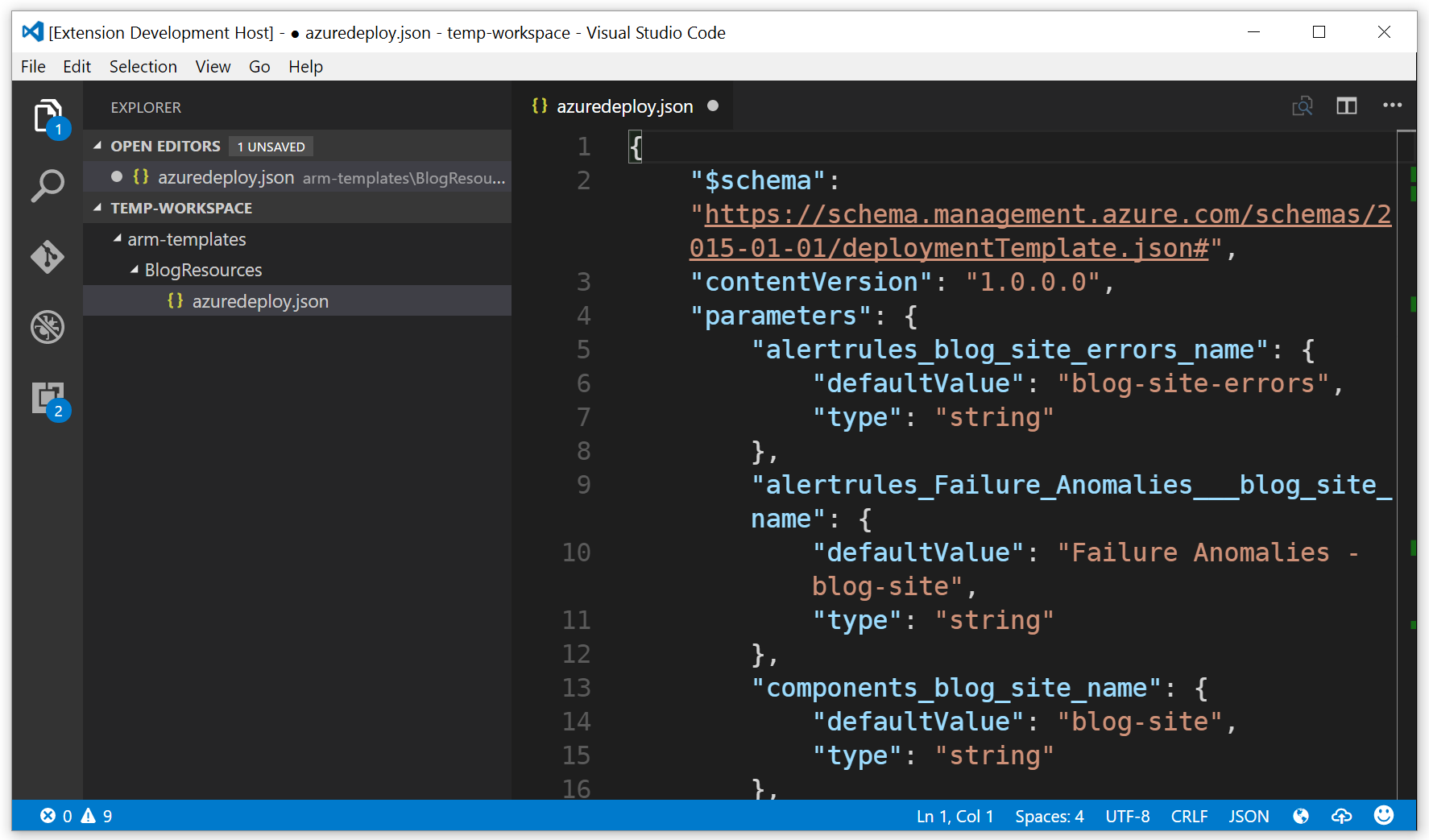Screen dimensions: 1429x840
Task: Collapse the TEMP-WORKSPACE section
Action: click(x=97, y=208)
